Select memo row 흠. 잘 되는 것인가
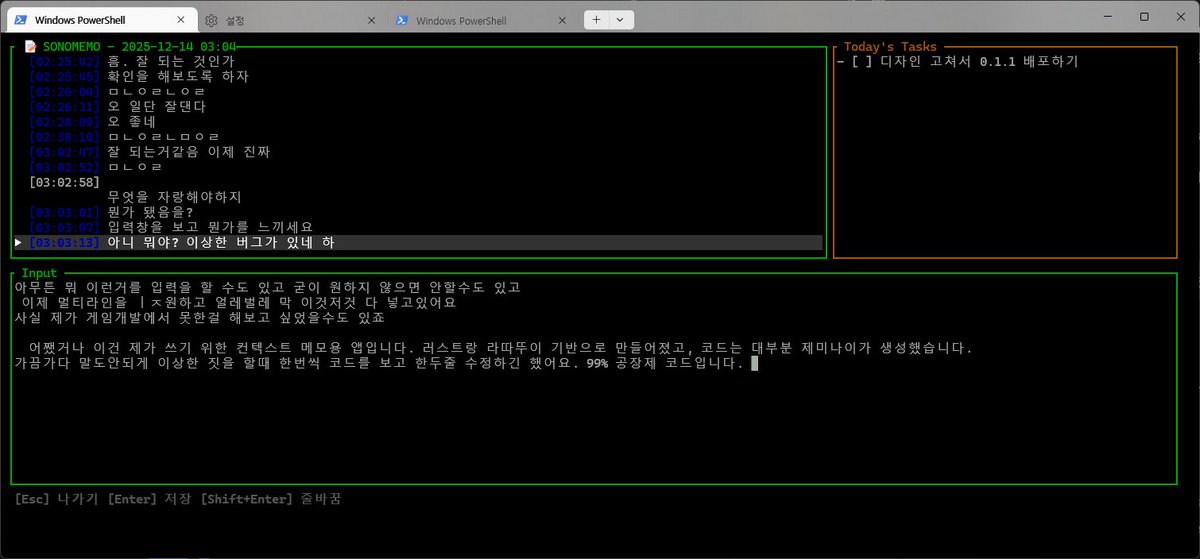The width and height of the screenshot is (1200, 559). [x=419, y=61]
